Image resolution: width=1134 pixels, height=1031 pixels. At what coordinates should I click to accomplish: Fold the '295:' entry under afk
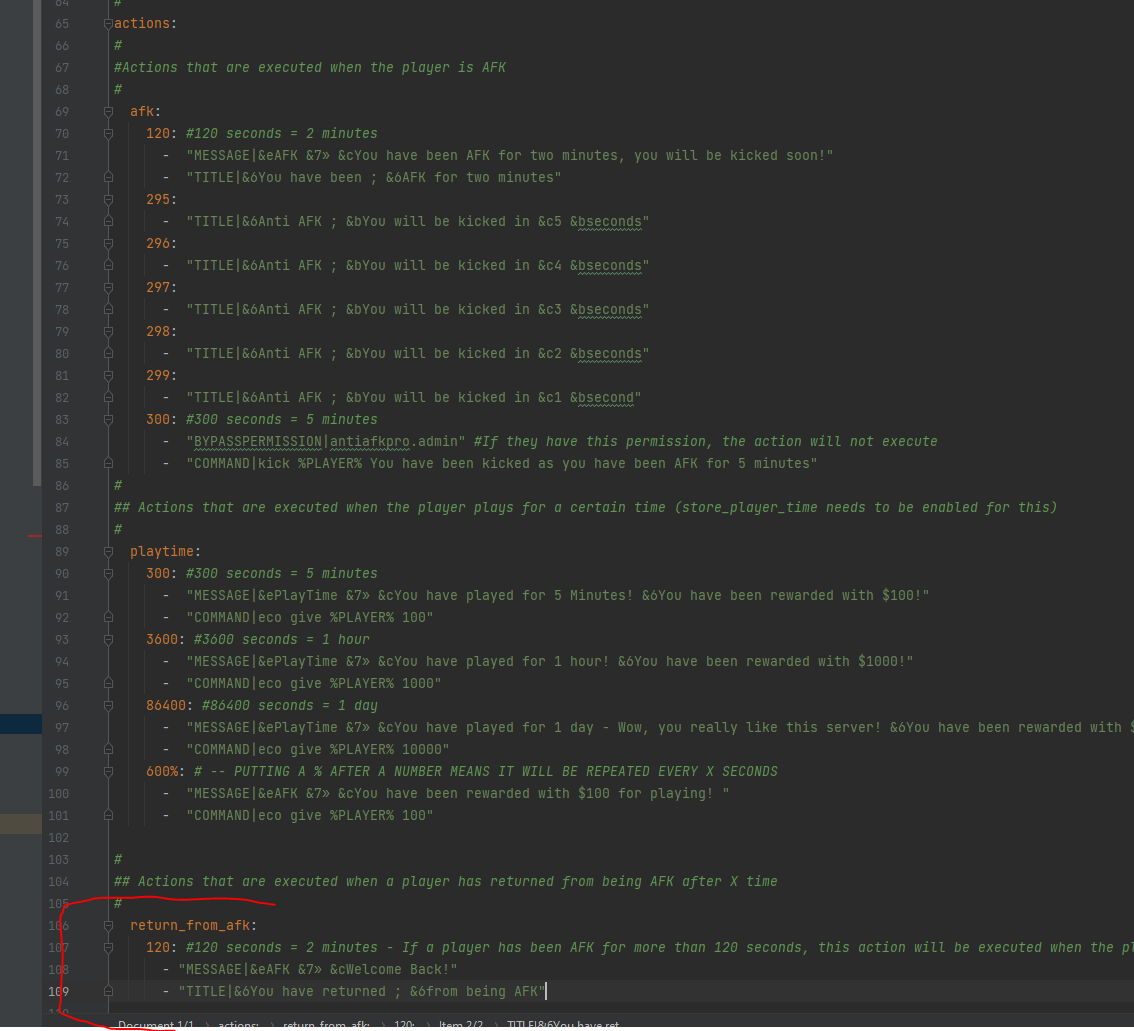[108, 200]
